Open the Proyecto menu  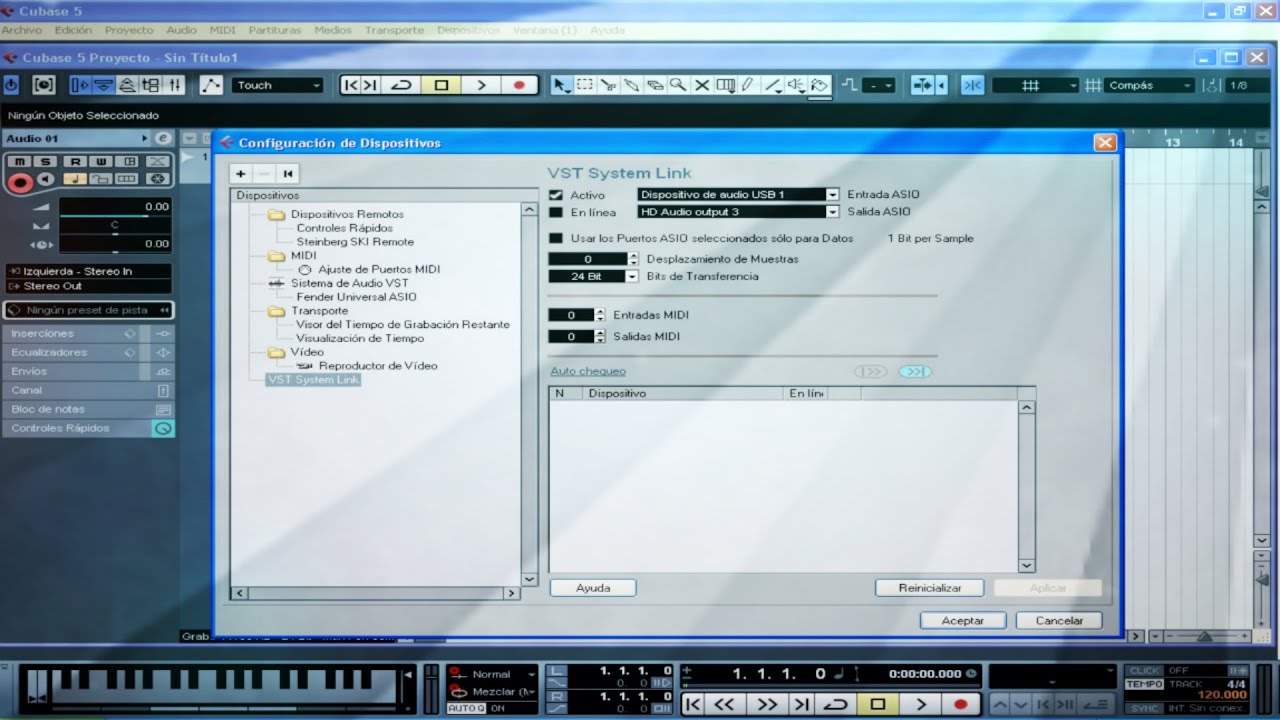tap(129, 30)
